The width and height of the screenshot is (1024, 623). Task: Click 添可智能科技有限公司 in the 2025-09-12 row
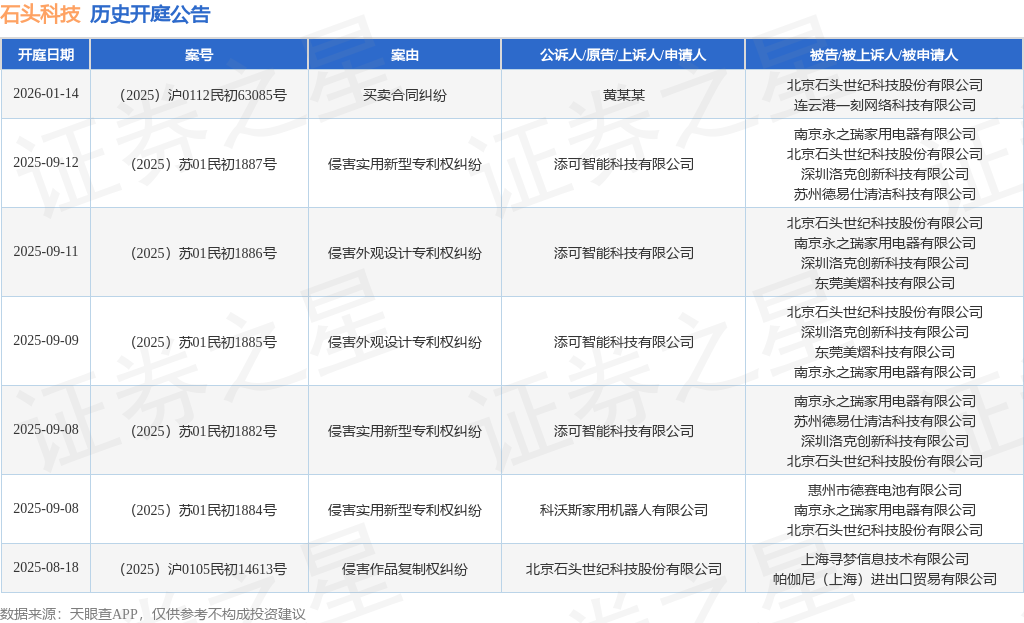pos(624,164)
